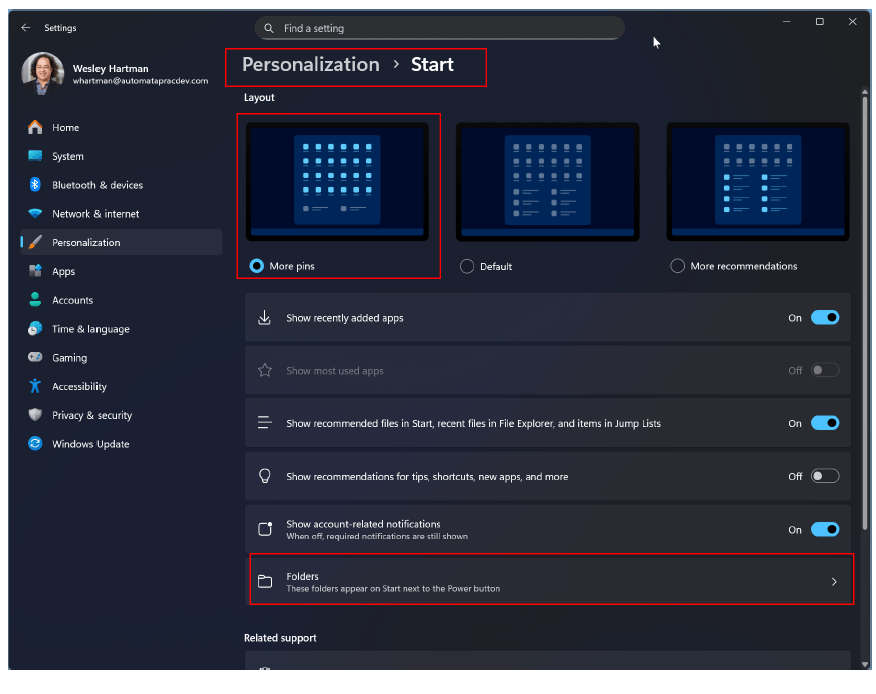The image size is (876, 694).
Task: Choose the More recommendations radio button
Action: tap(678, 267)
